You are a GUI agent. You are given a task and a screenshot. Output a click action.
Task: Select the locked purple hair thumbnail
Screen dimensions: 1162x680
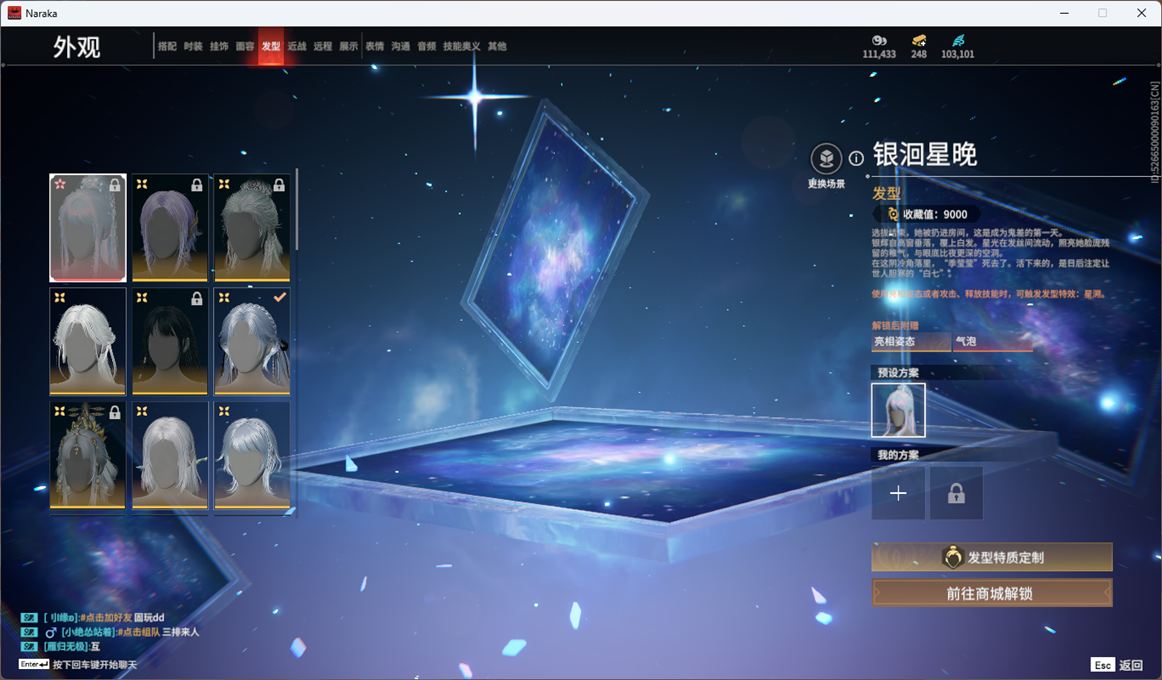(x=170, y=227)
